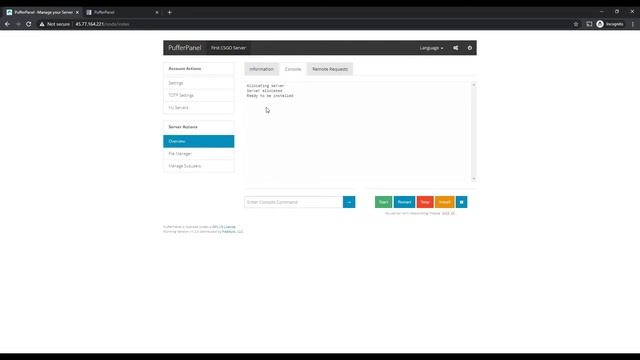
Task: Switch to the Console tab
Action: (293, 69)
